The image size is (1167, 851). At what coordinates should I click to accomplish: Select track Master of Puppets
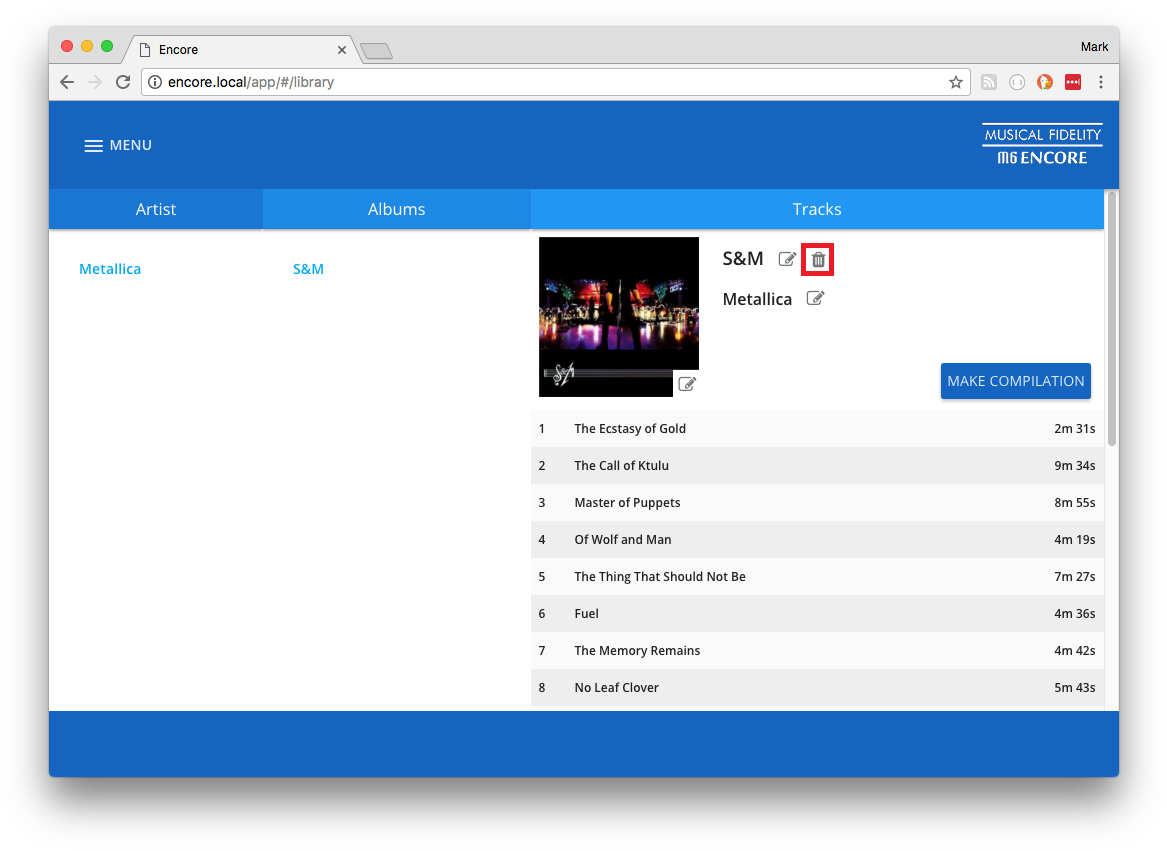click(x=817, y=503)
